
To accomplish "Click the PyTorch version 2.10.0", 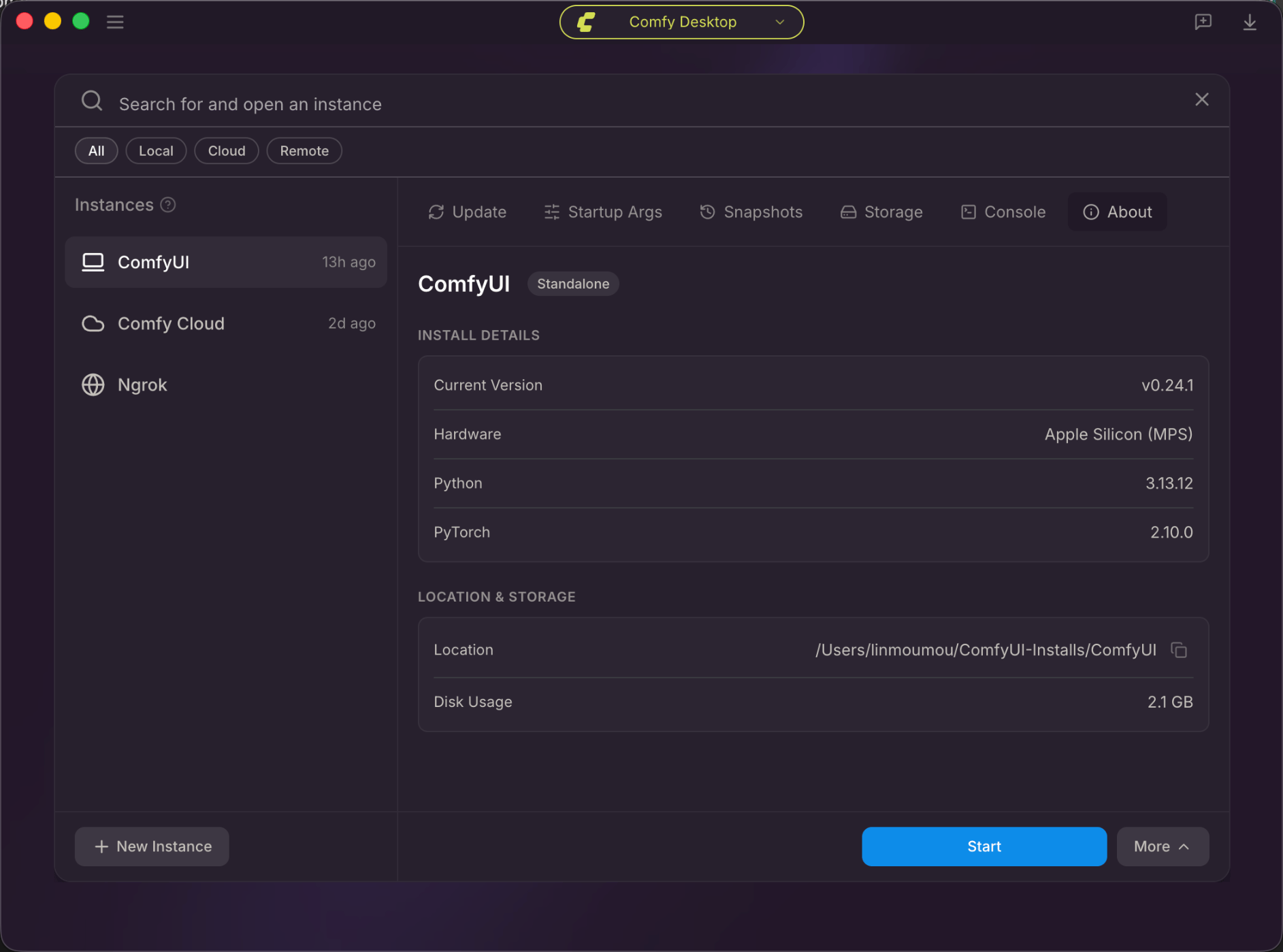I will click(x=1171, y=532).
